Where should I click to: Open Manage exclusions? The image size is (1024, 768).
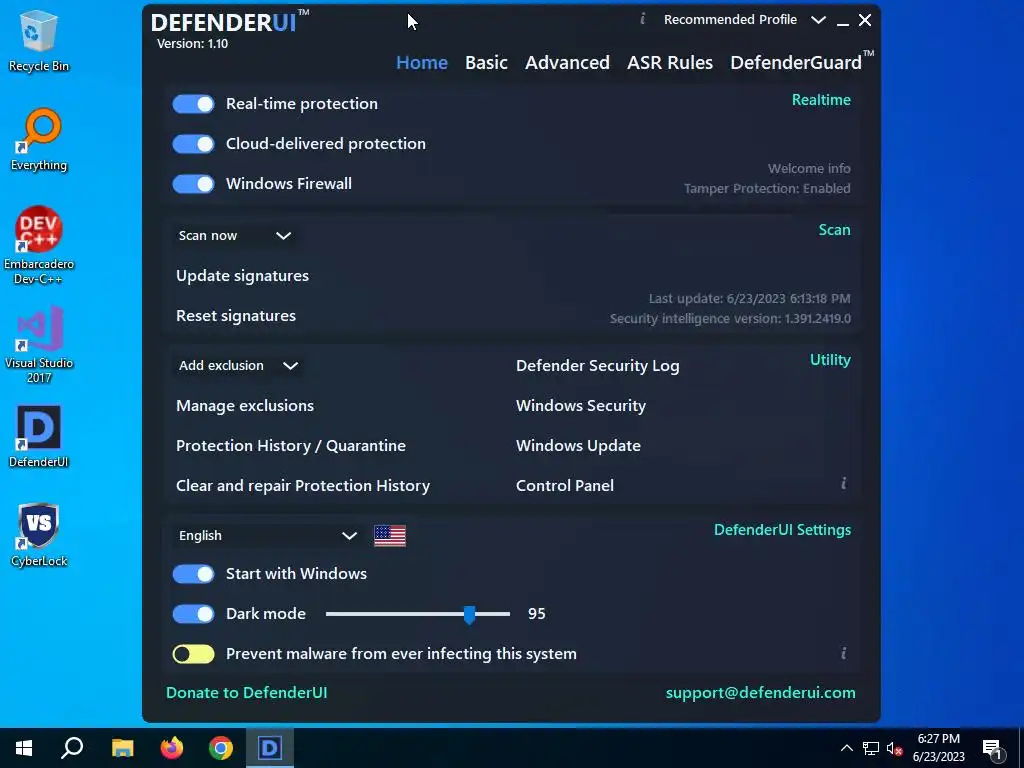[x=245, y=406]
